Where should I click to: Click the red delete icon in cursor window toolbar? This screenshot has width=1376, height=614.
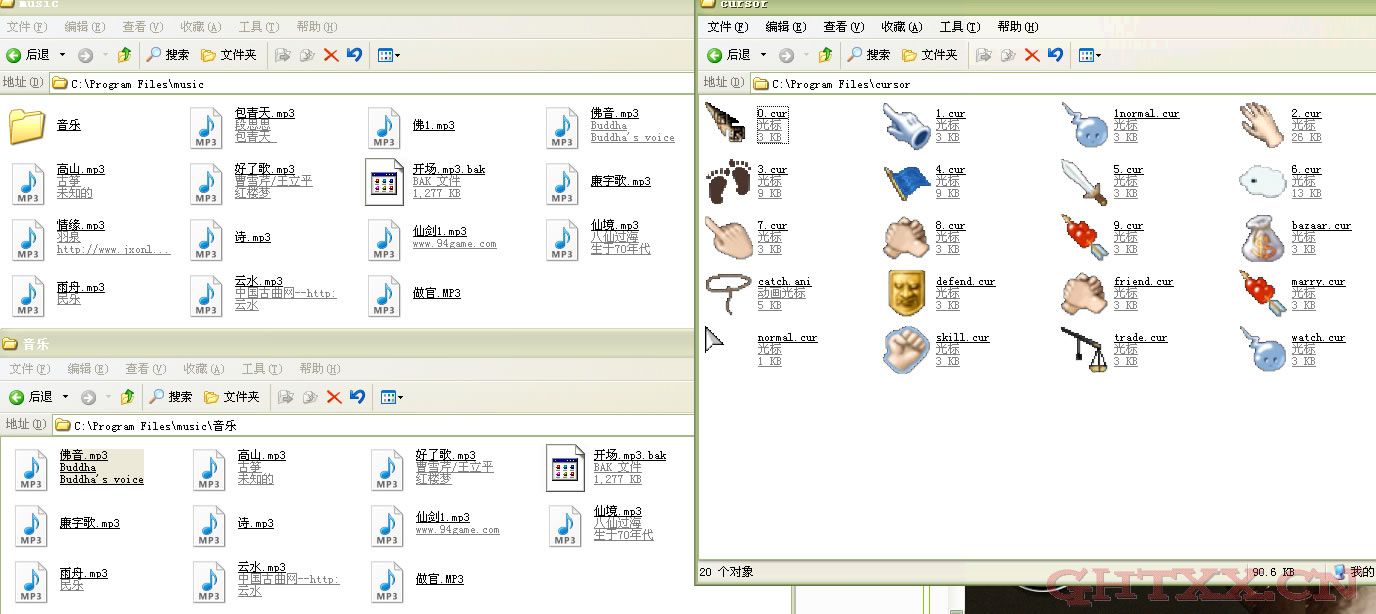(1032, 55)
